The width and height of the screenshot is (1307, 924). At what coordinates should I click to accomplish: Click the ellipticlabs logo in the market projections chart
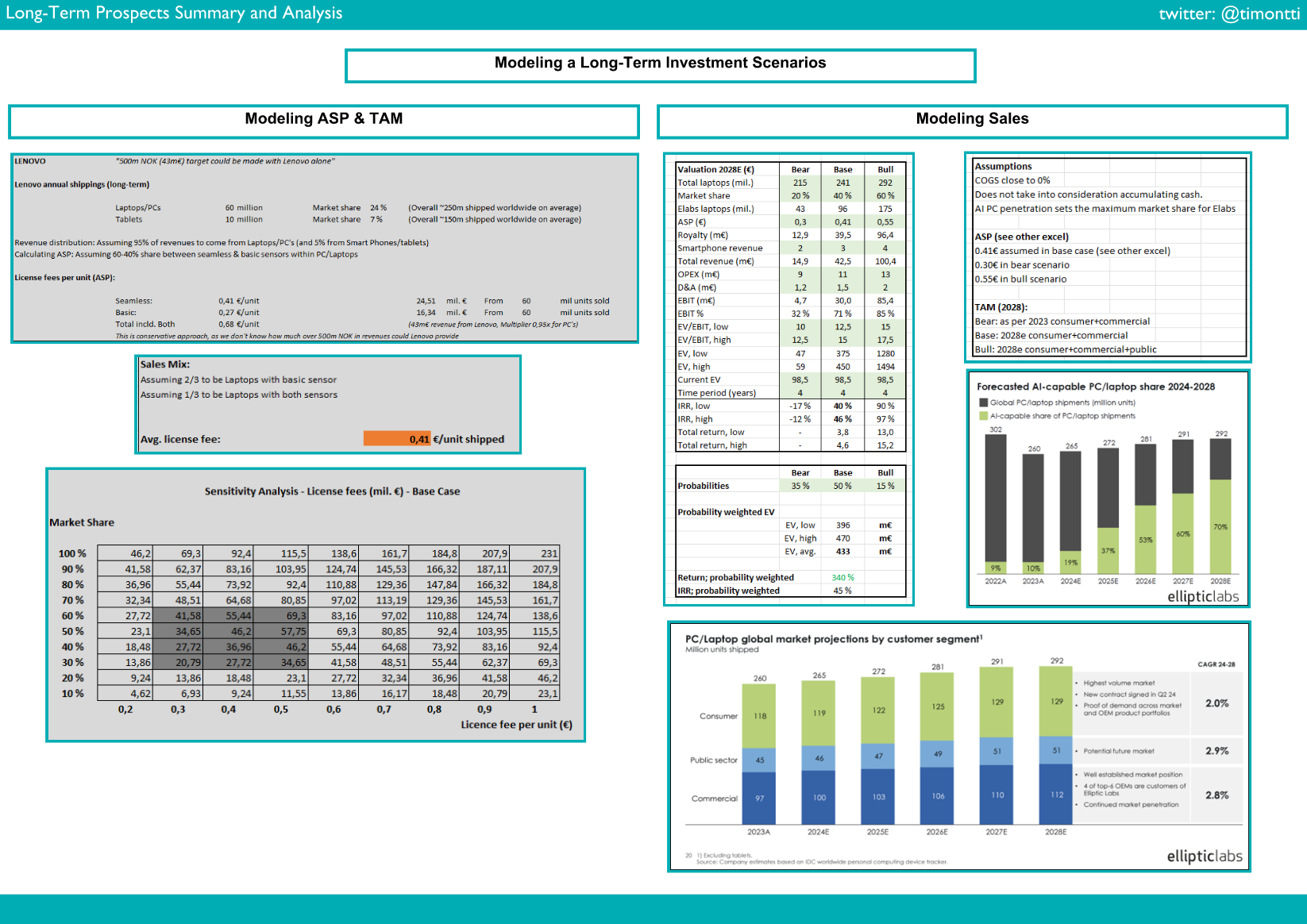click(1204, 856)
